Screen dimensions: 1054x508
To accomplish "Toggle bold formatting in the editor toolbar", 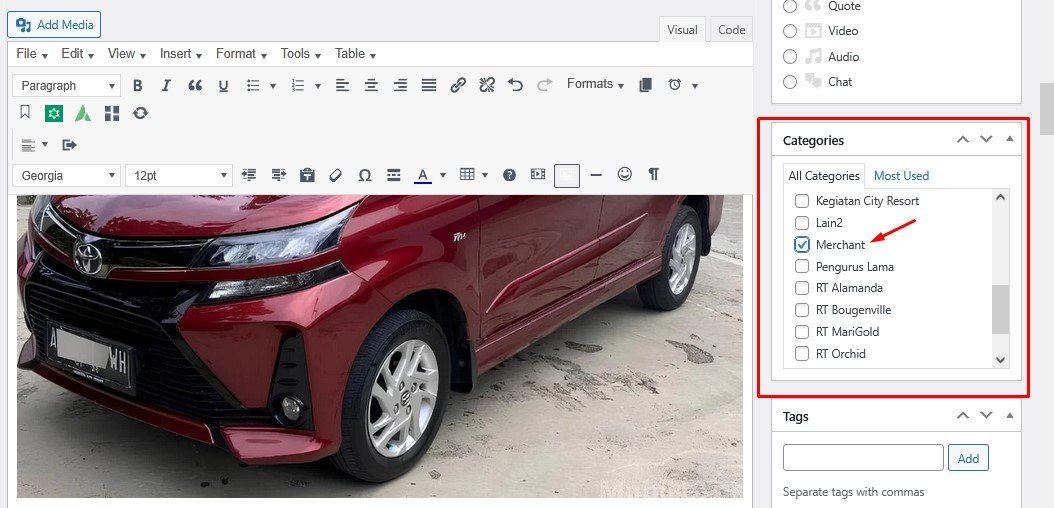I will click(x=138, y=86).
